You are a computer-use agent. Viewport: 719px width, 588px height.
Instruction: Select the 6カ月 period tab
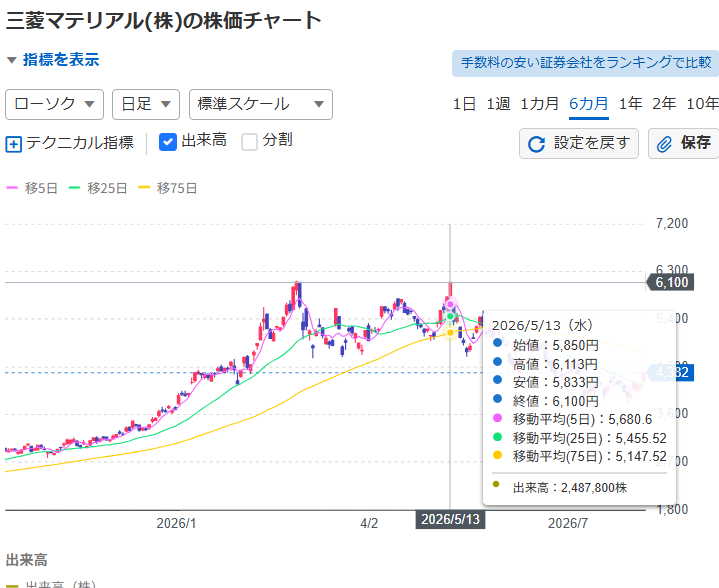tap(589, 104)
